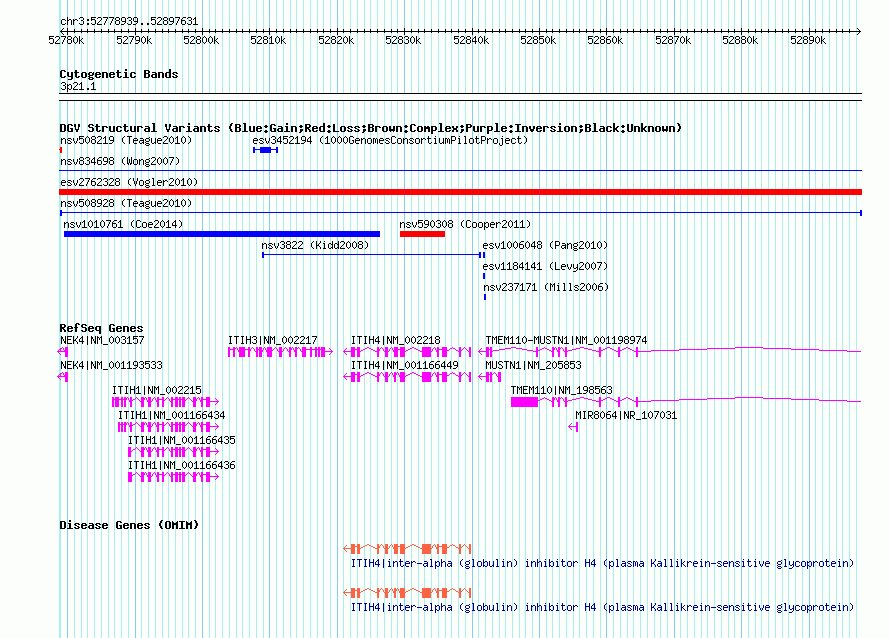Screen dimensions: 890x638
Task: Click the ITIH1|NM_001166435 gene model glyph
Action: pos(173,452)
